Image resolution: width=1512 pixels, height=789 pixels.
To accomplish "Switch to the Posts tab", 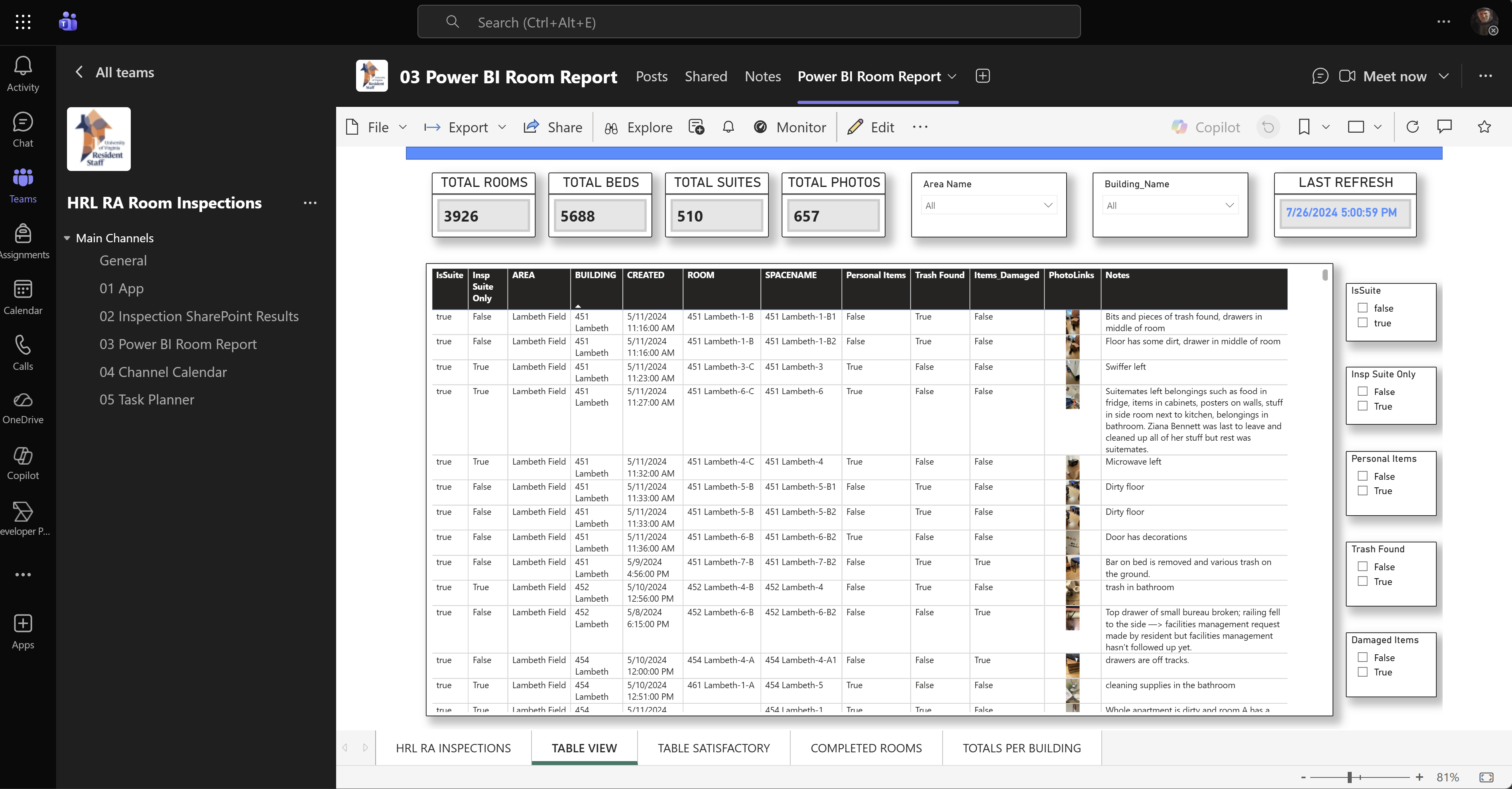I will [x=652, y=76].
